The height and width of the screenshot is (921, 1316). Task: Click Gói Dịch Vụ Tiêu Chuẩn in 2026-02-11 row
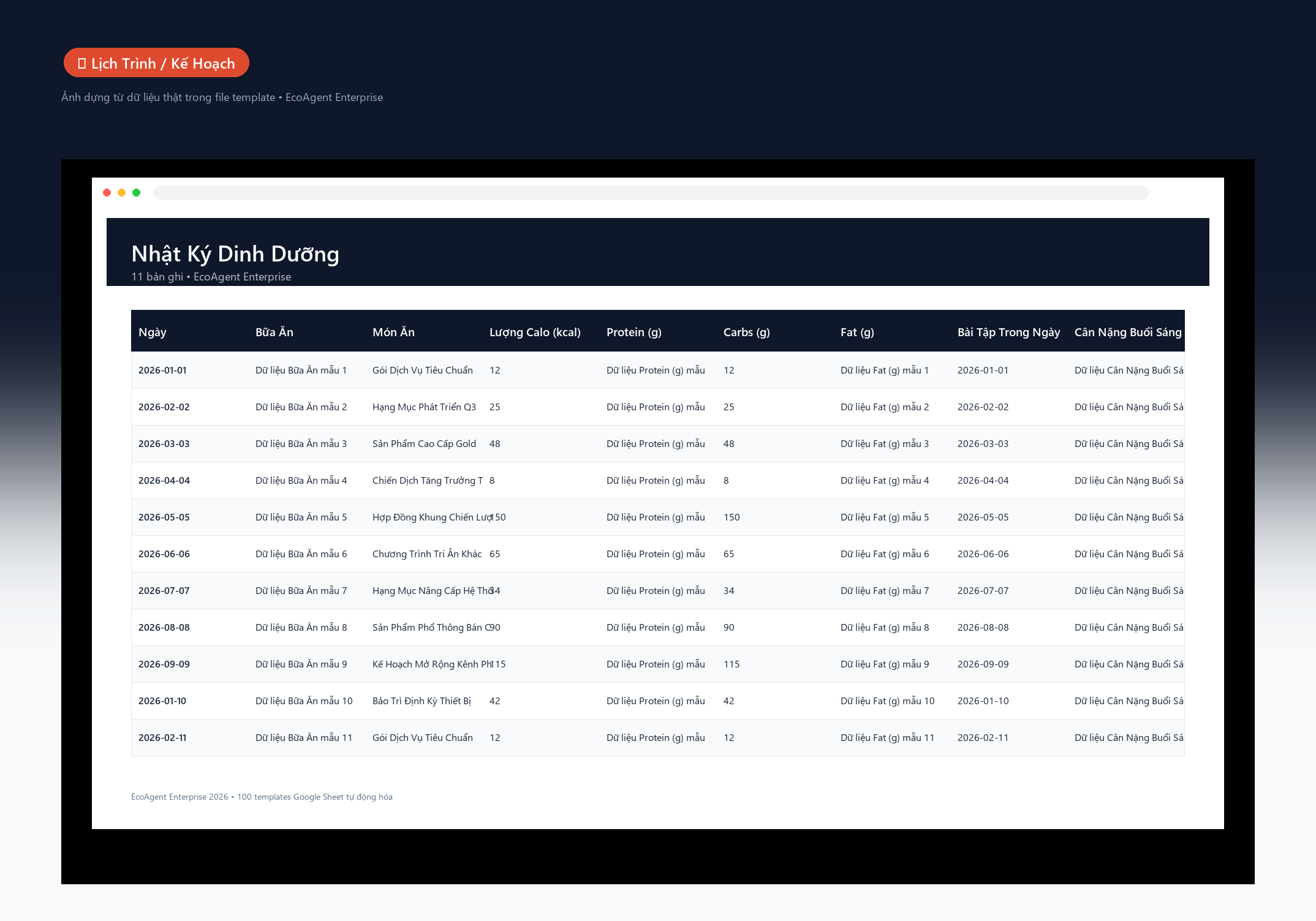pyautogui.click(x=423, y=738)
